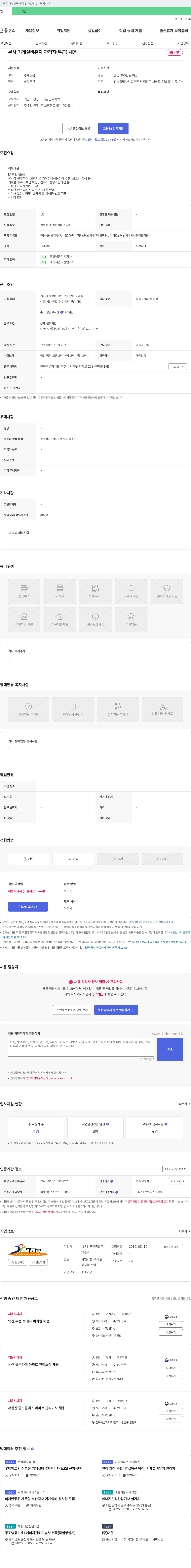Click 개인정보보호법 상세 보기 button
This screenshot has height=1568, width=191.
pos(72,1010)
